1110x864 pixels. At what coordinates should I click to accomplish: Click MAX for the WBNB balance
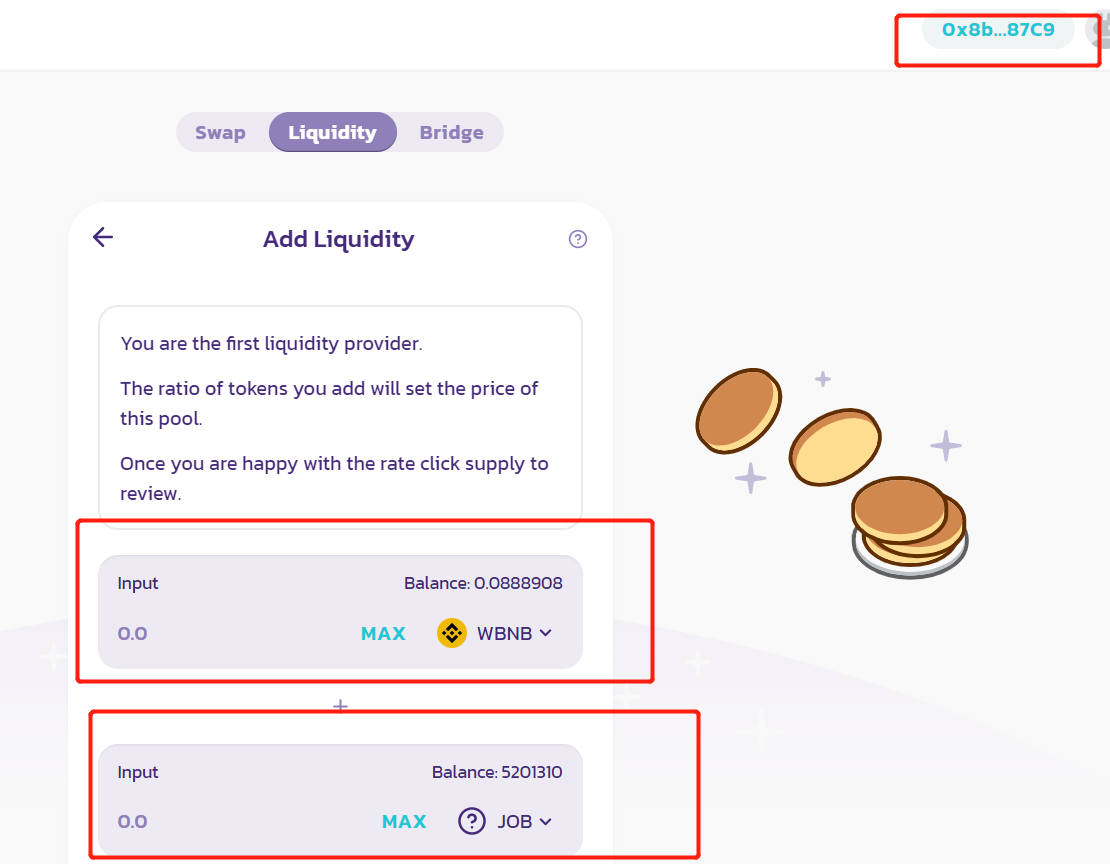383,633
